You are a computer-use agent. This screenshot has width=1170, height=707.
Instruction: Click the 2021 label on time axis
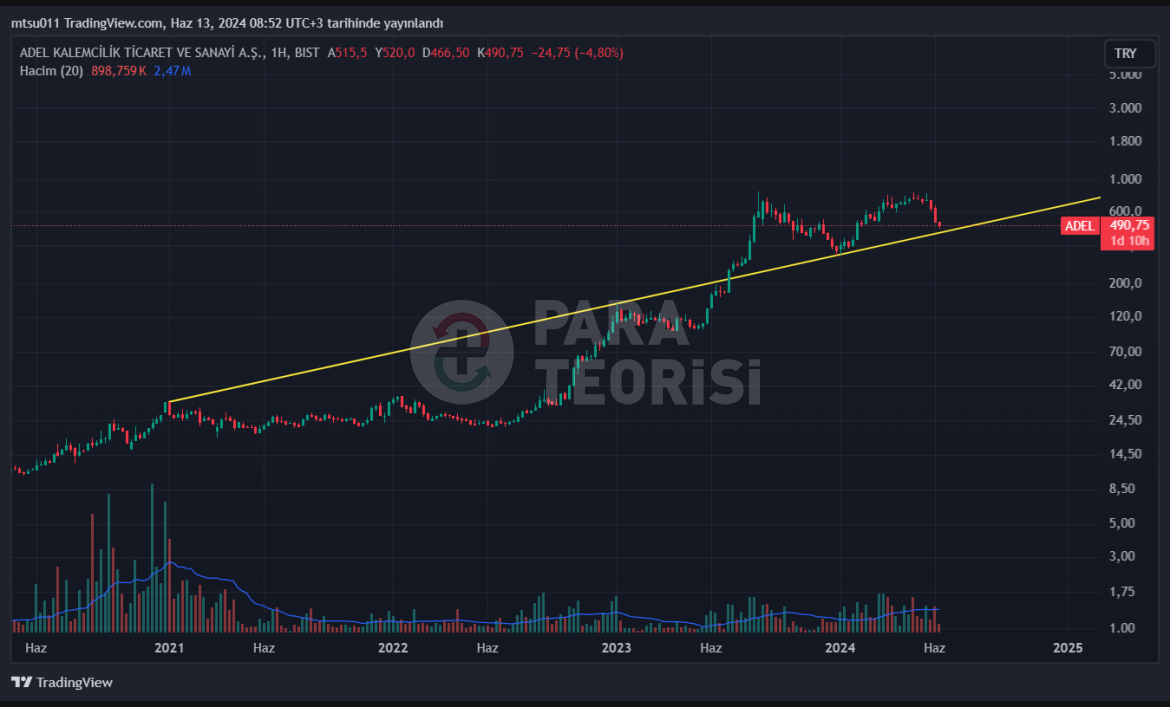(x=169, y=647)
